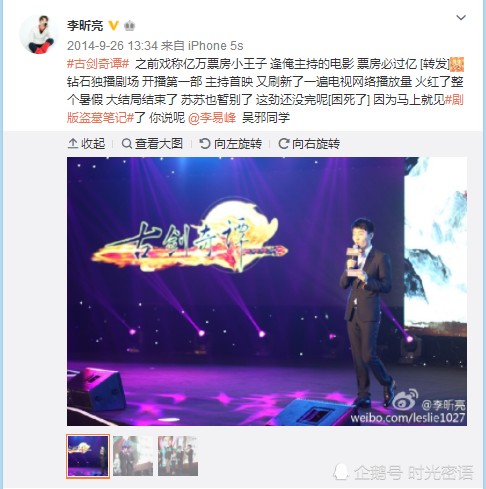Click the 2014-9-26 13:34 timestamp
This screenshot has width=486, height=489.
coord(112,46)
